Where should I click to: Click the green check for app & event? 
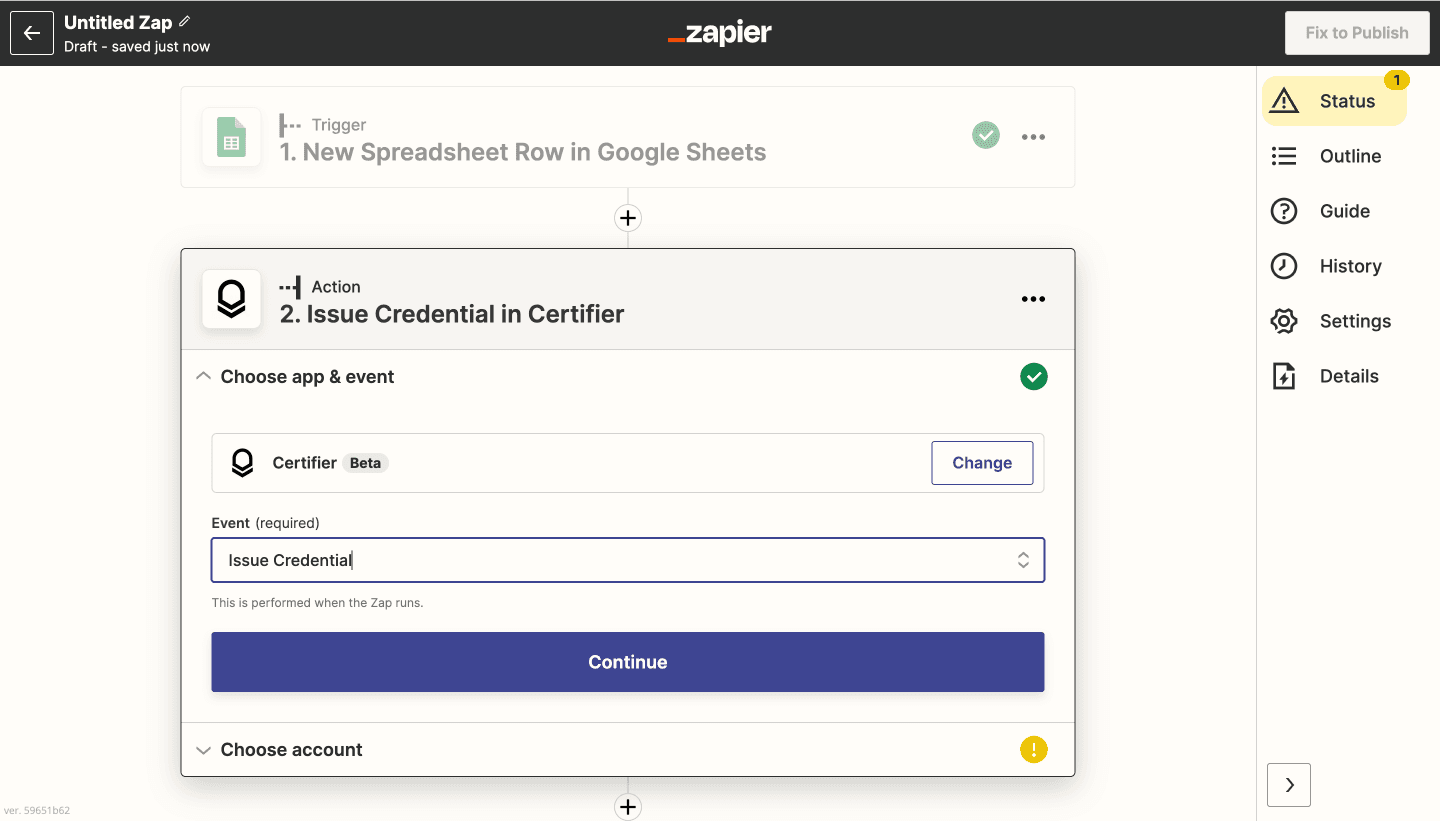[x=1034, y=377]
